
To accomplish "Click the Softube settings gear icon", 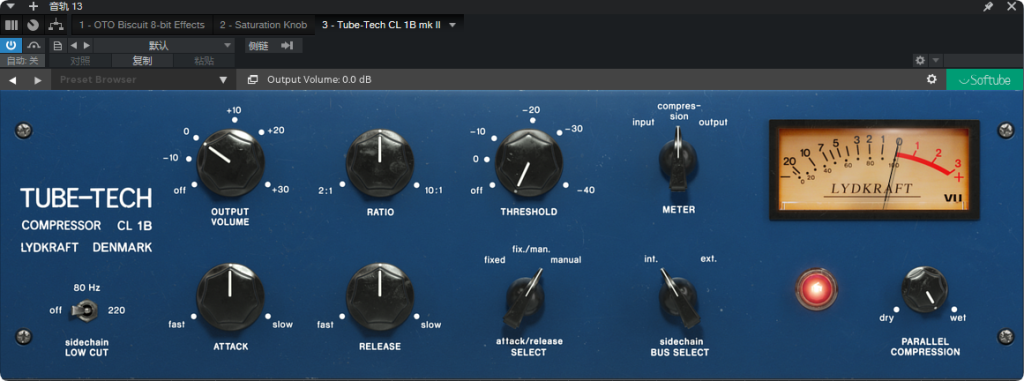I will click(x=932, y=80).
